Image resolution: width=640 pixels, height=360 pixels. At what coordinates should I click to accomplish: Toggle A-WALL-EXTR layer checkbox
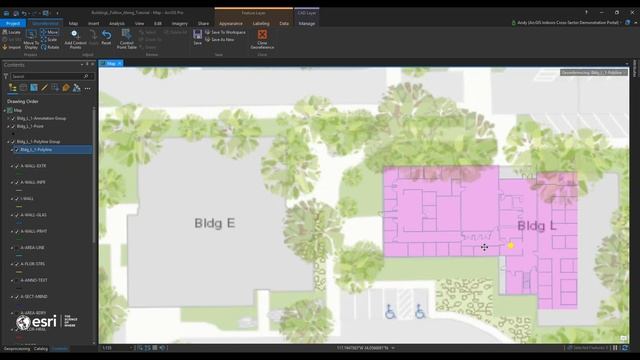(x=17, y=166)
